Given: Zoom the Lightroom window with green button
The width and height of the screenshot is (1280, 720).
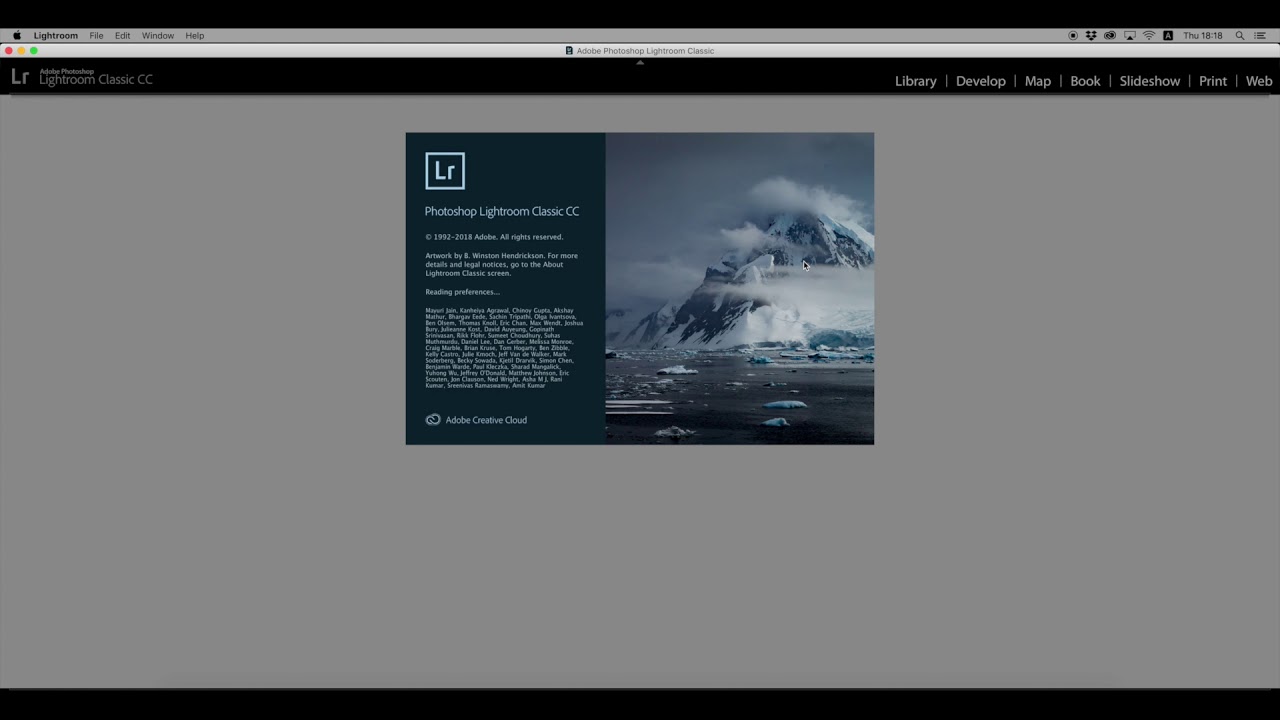Looking at the screenshot, I should pos(34,50).
